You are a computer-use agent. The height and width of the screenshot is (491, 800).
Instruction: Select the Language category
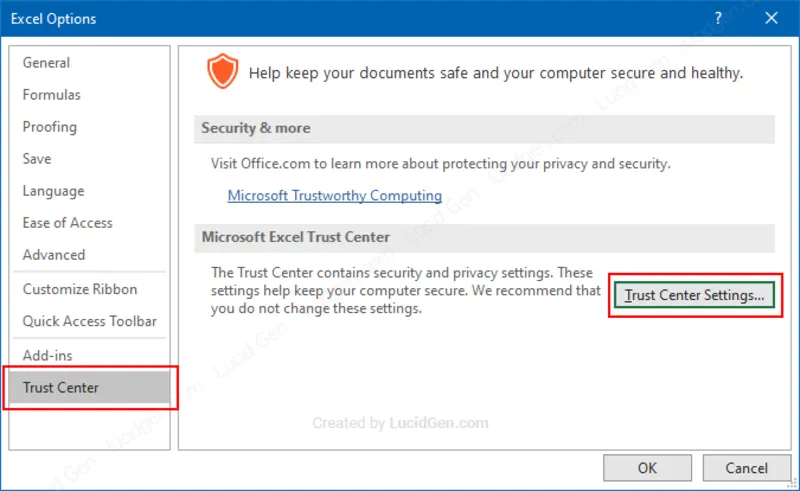pyautogui.click(x=54, y=191)
